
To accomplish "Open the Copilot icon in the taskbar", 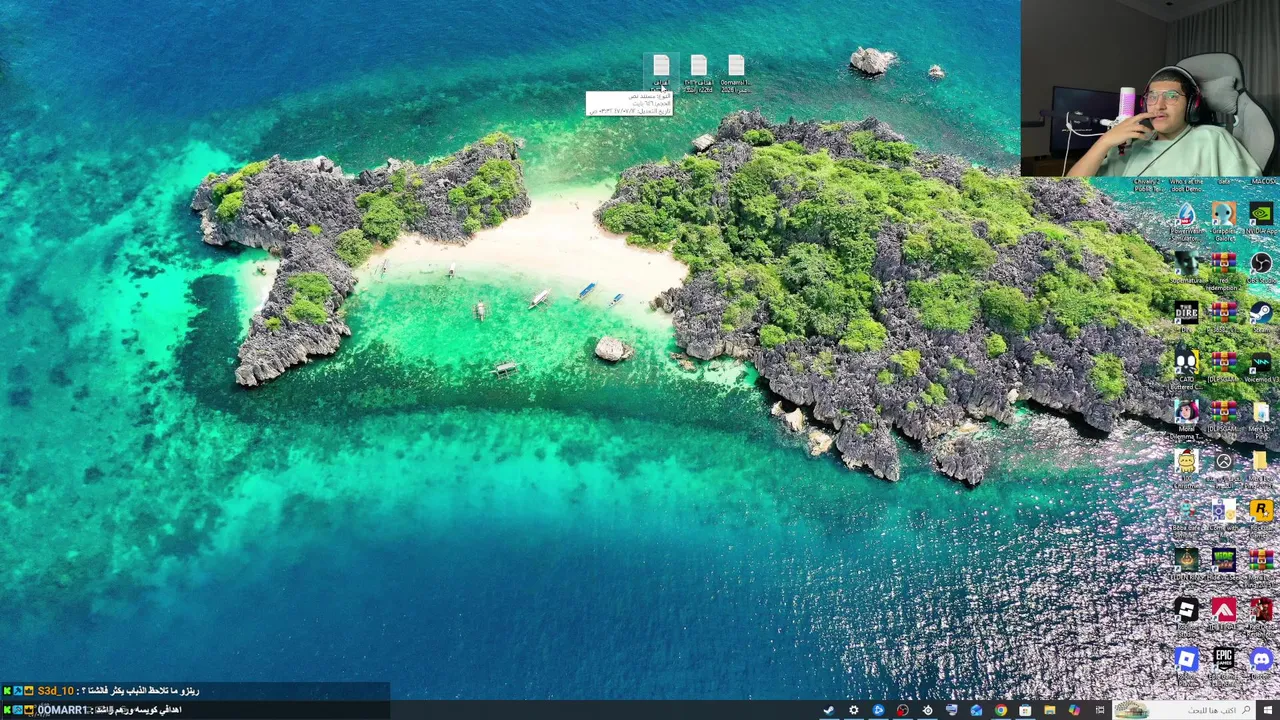I will 1074,710.
